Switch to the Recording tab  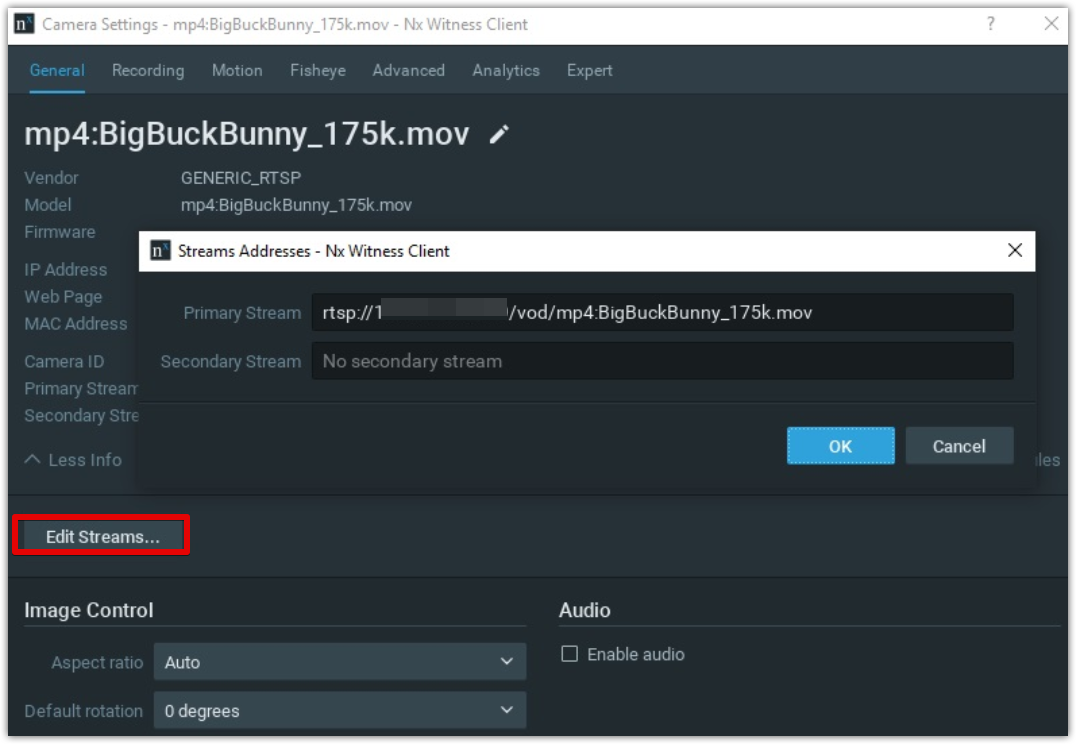pyautogui.click(x=148, y=71)
